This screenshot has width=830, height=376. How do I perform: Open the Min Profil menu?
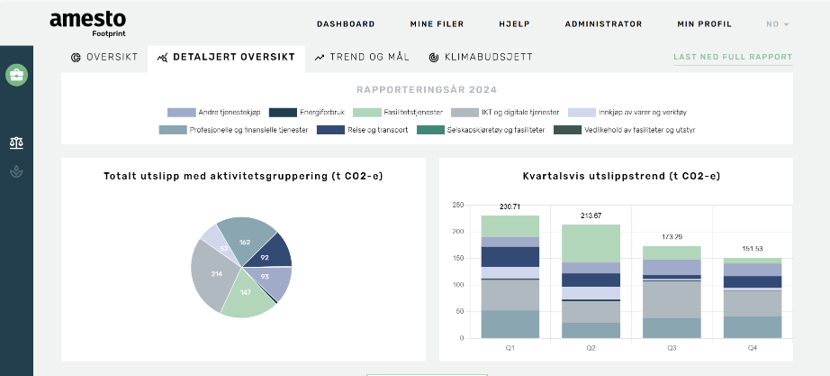point(705,24)
